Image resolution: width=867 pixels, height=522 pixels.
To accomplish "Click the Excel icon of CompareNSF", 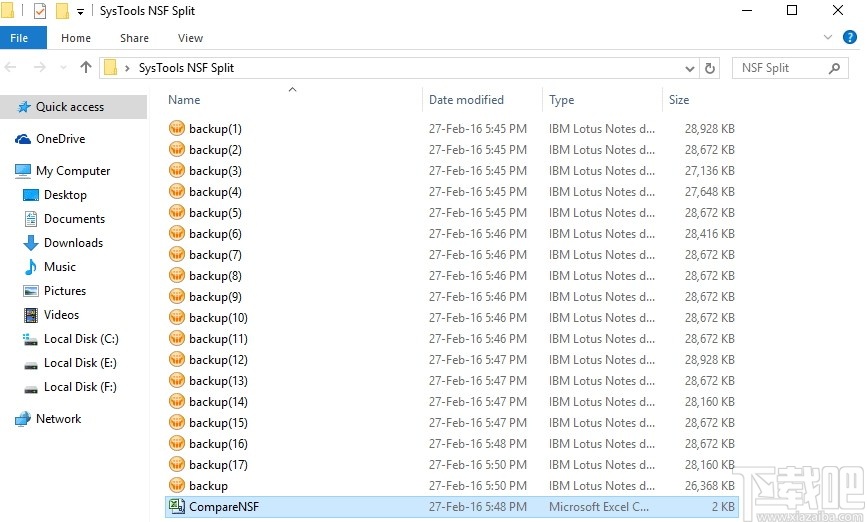I will [176, 507].
